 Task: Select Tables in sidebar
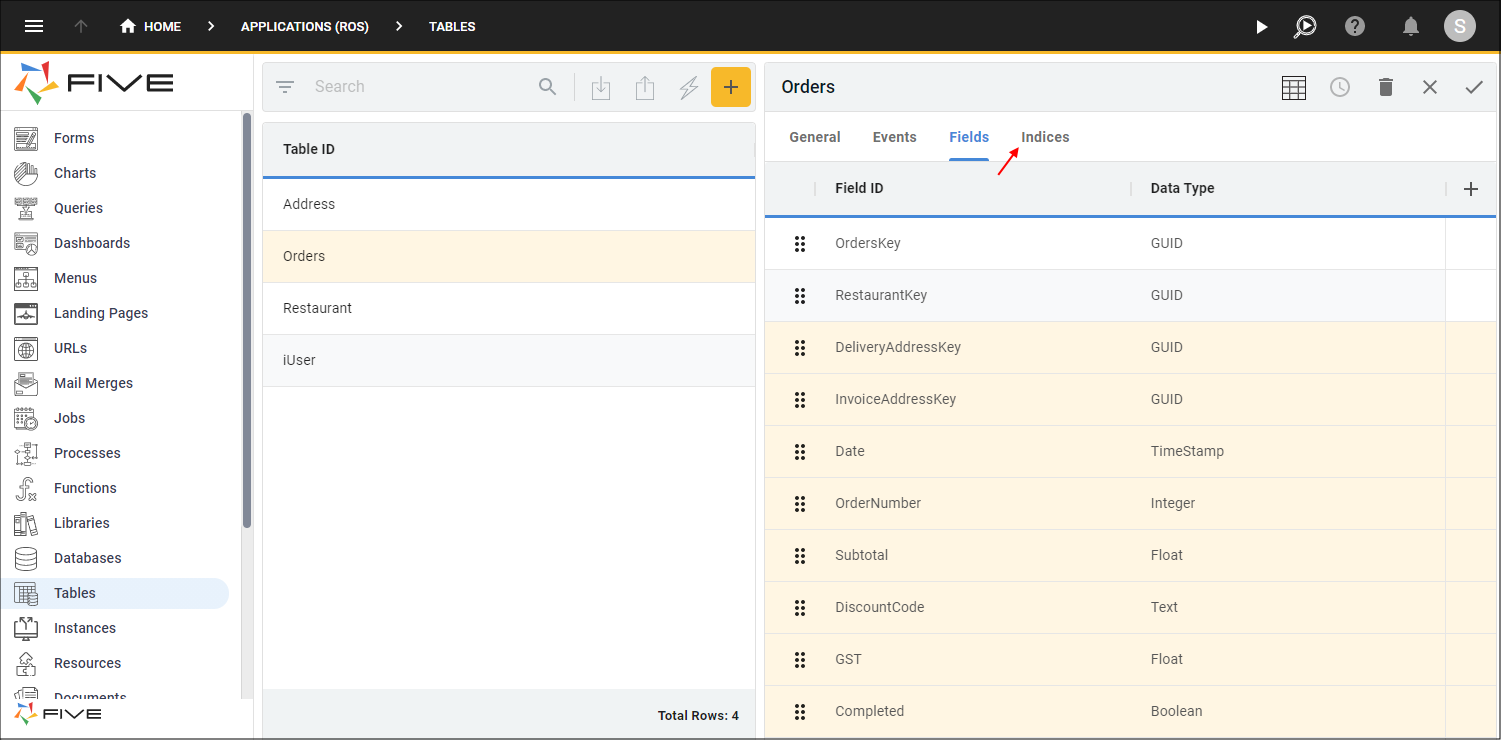[115, 593]
